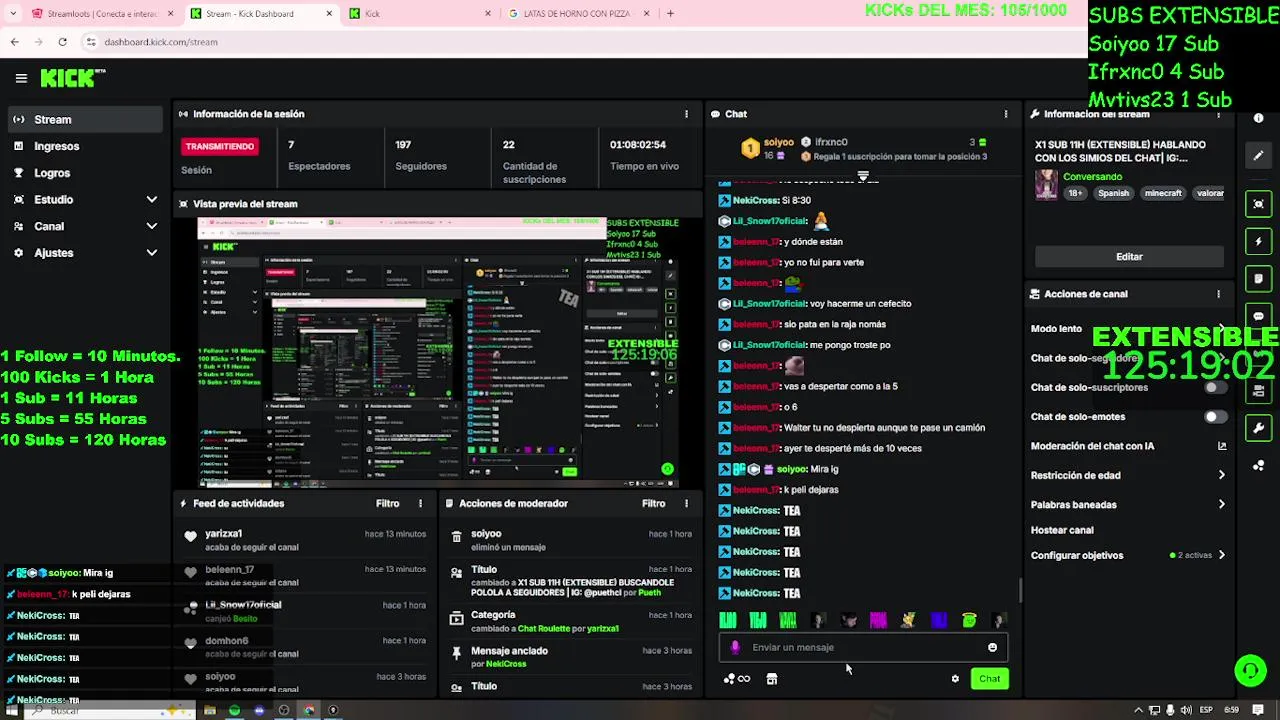The image size is (1280, 720).
Task: Open Acciones de canal three-dot menu
Action: tap(1218, 294)
